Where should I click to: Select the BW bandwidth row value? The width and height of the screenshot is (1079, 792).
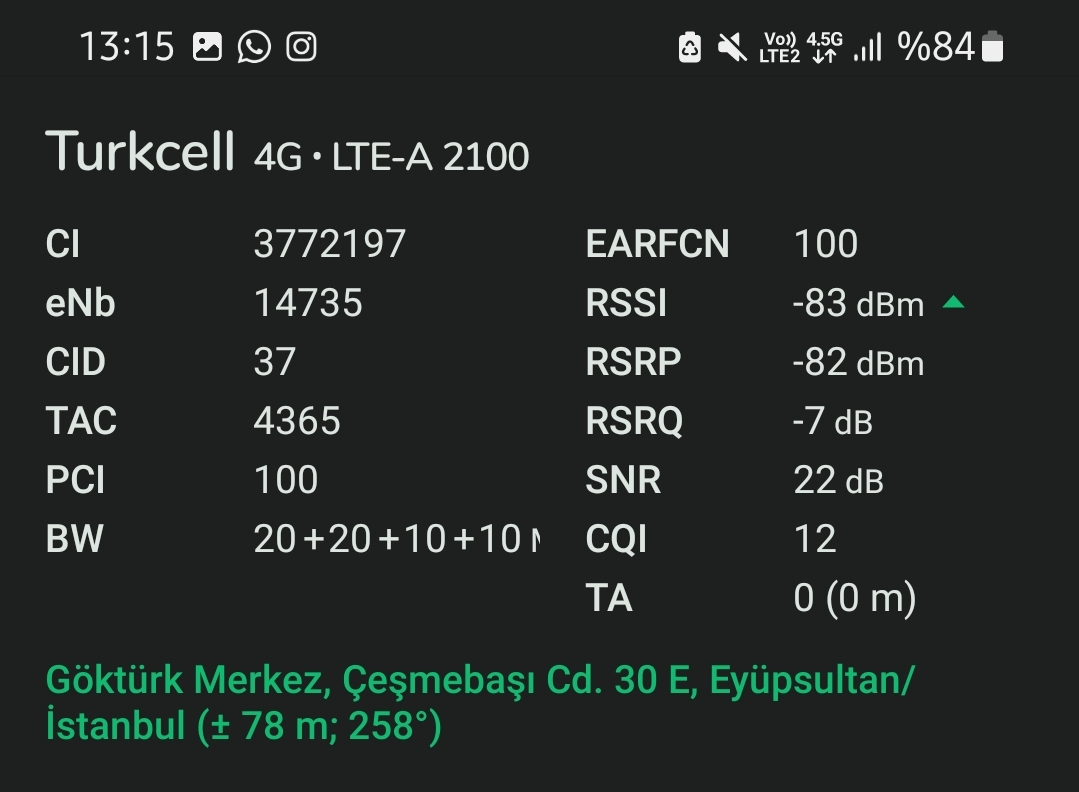click(396, 538)
